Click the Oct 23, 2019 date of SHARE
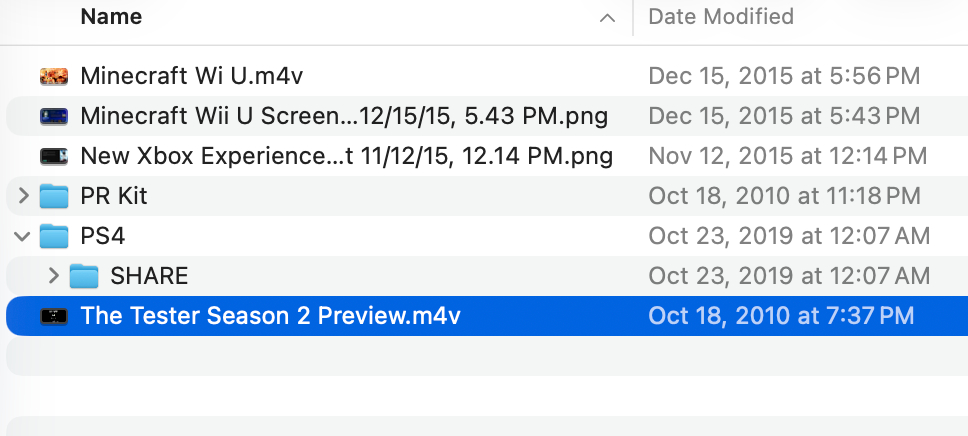The width and height of the screenshot is (968, 436). click(789, 276)
